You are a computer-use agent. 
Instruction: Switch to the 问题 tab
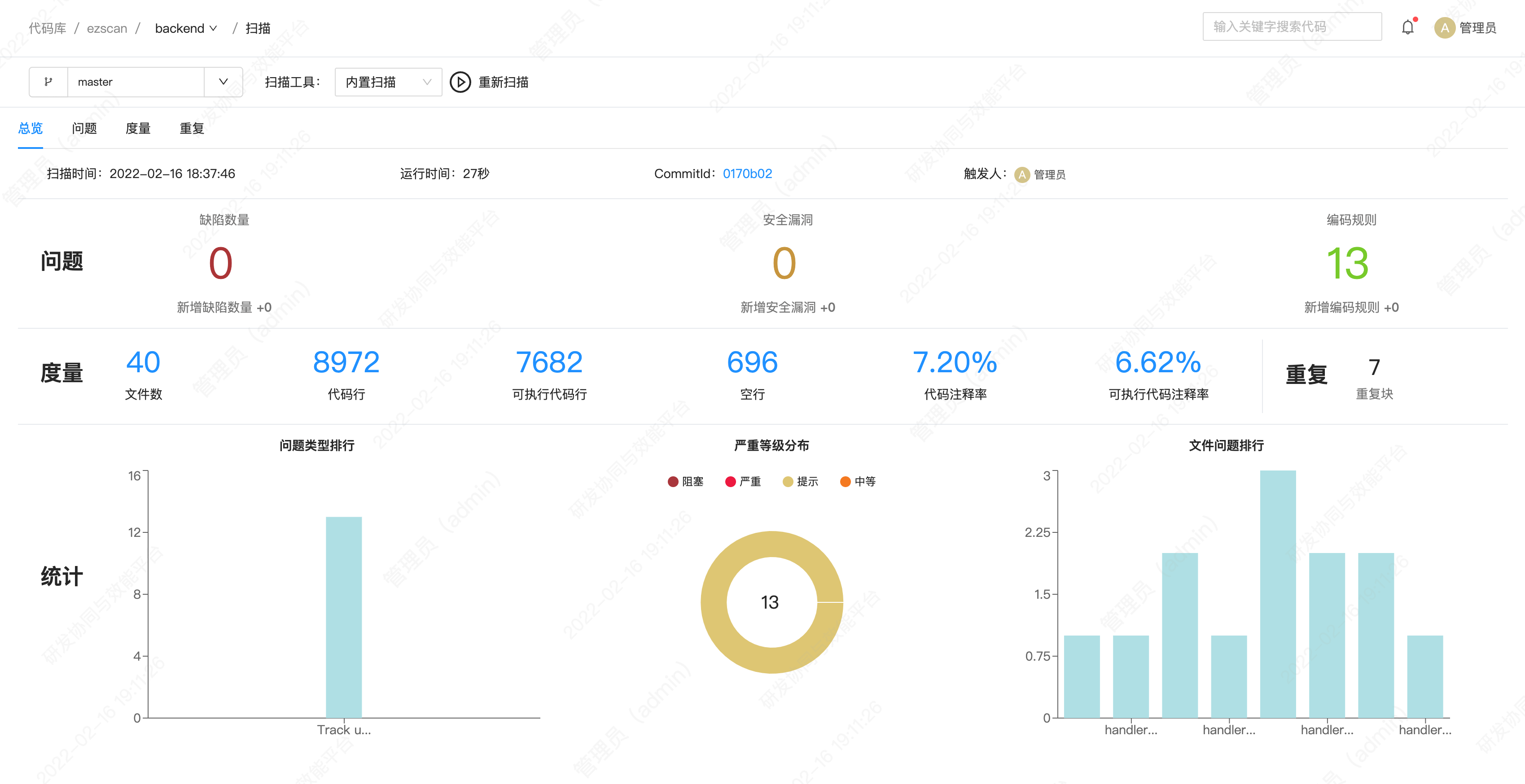click(x=84, y=128)
